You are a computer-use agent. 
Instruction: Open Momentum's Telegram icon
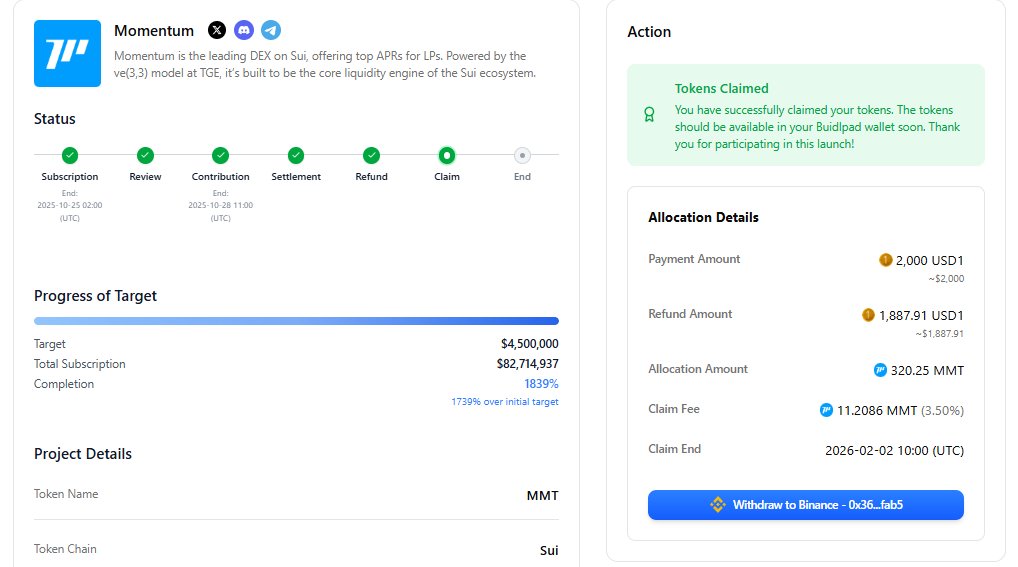(271, 30)
